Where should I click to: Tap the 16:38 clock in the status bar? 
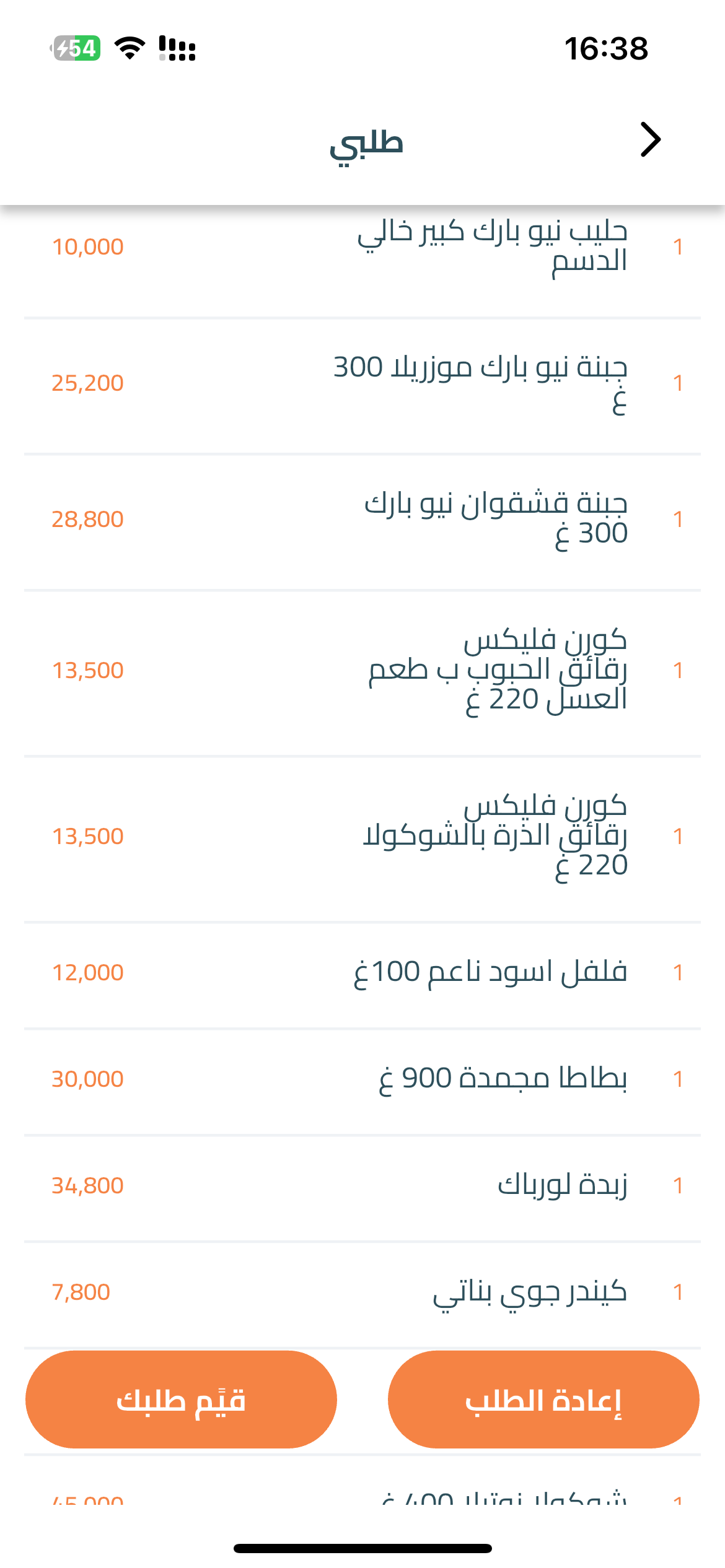click(x=605, y=48)
